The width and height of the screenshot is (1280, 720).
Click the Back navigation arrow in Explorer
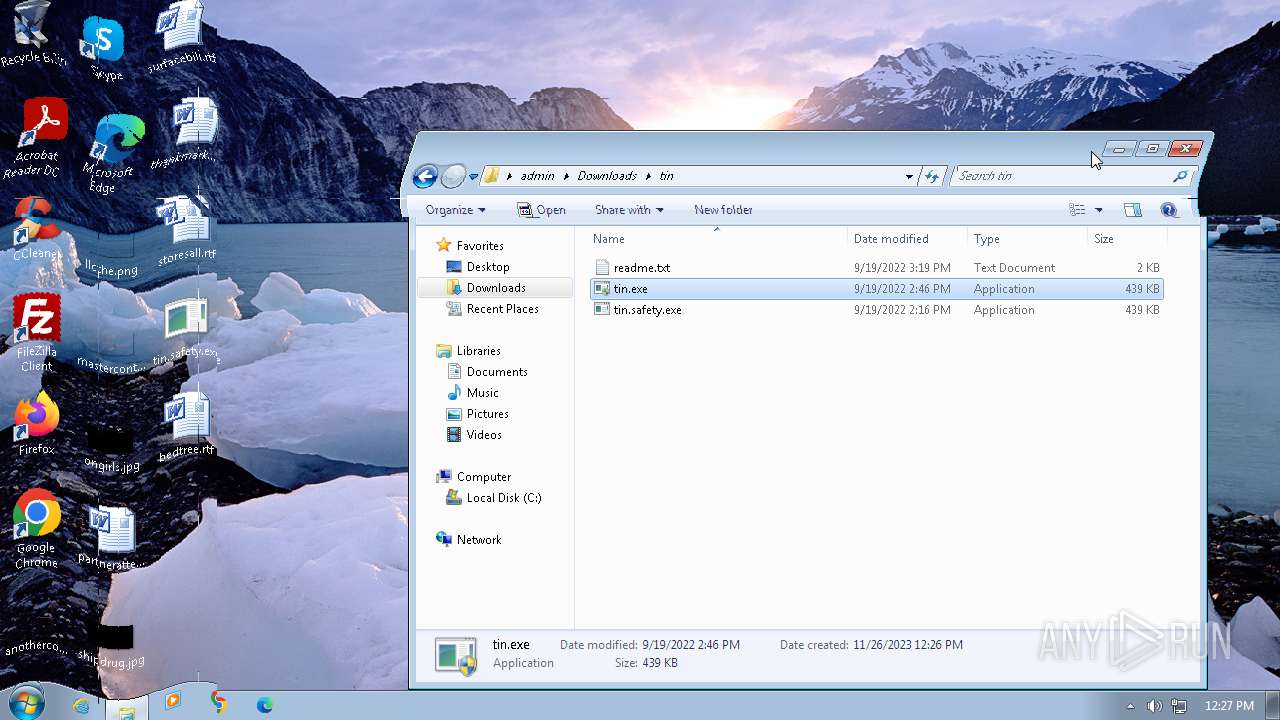(x=425, y=177)
